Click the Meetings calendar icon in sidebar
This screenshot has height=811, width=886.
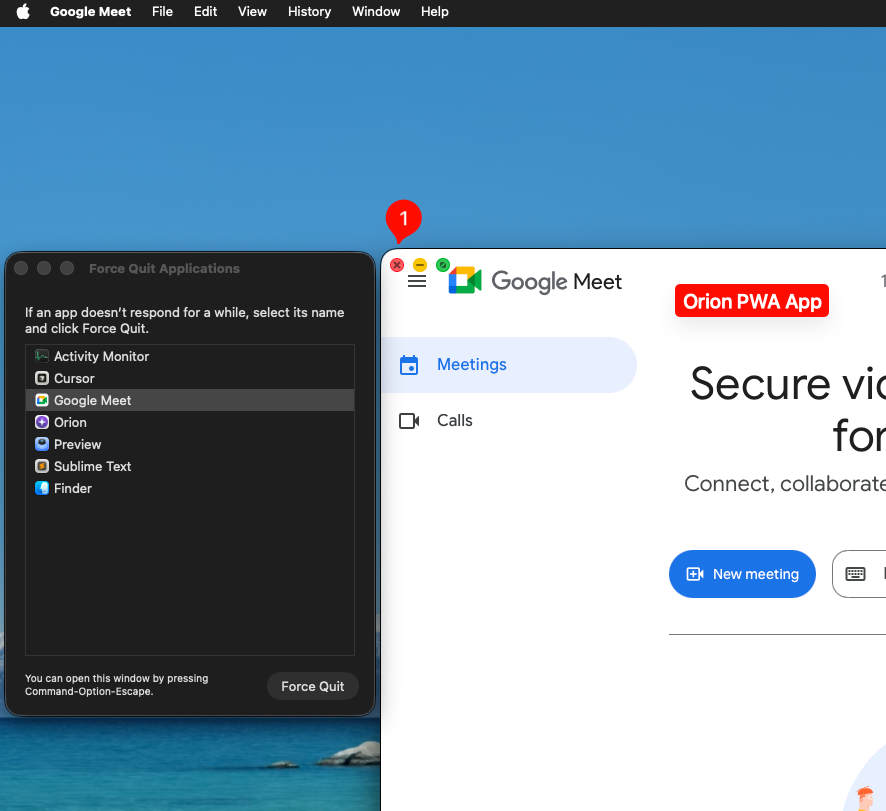(409, 365)
